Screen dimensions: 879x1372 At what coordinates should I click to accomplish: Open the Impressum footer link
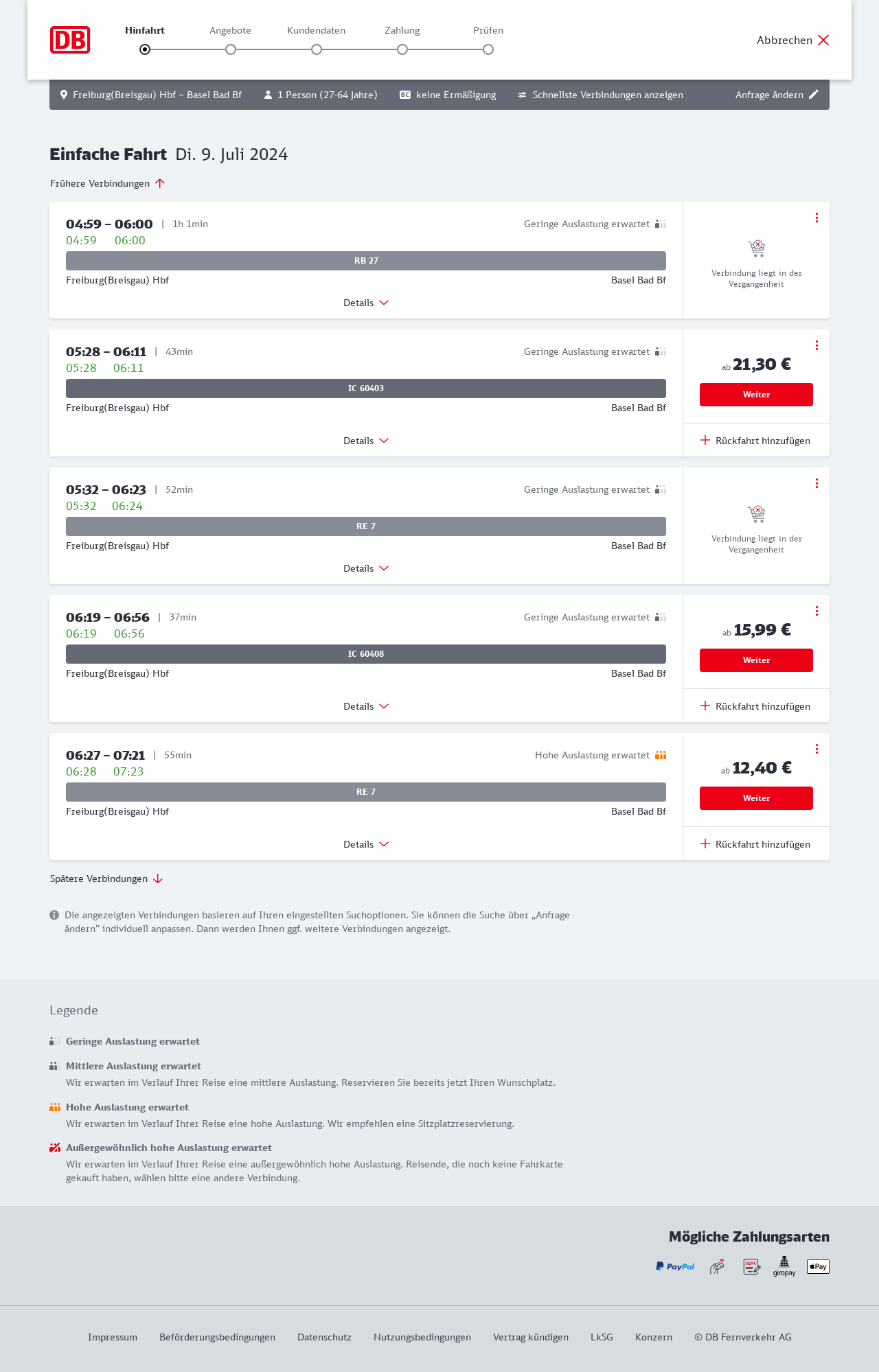click(113, 1337)
